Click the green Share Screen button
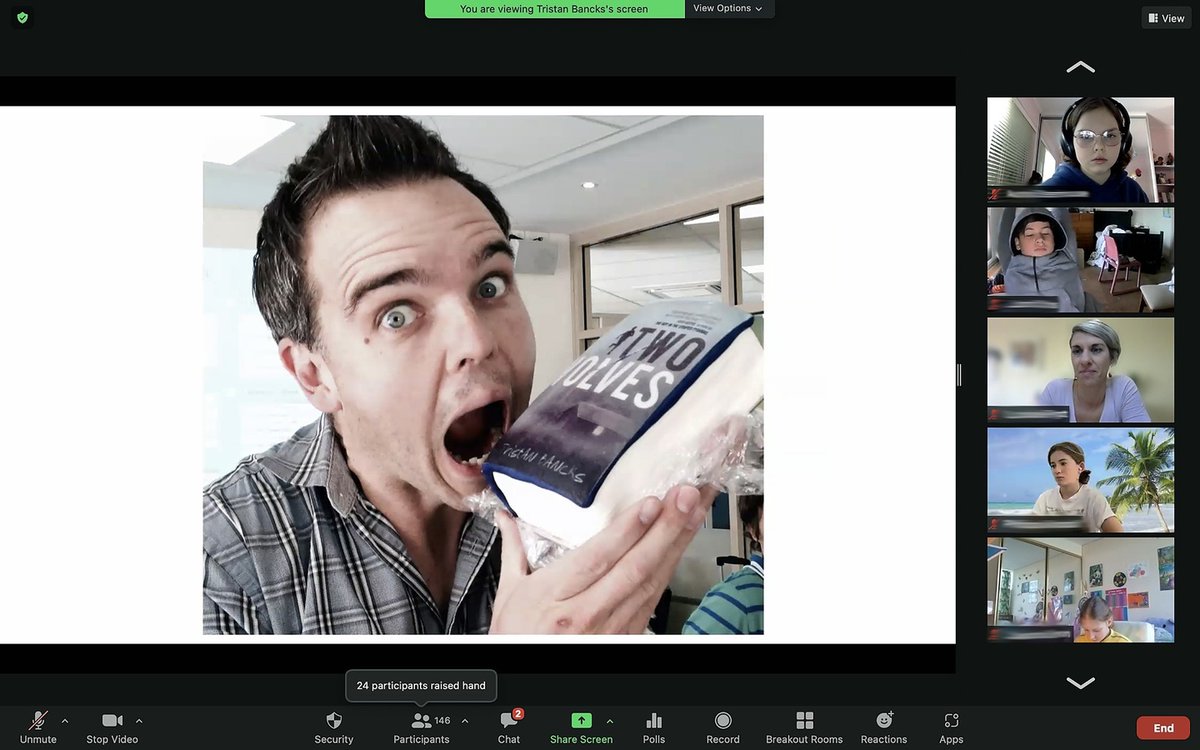Screen dimensions: 1200x750 click(x=581, y=727)
